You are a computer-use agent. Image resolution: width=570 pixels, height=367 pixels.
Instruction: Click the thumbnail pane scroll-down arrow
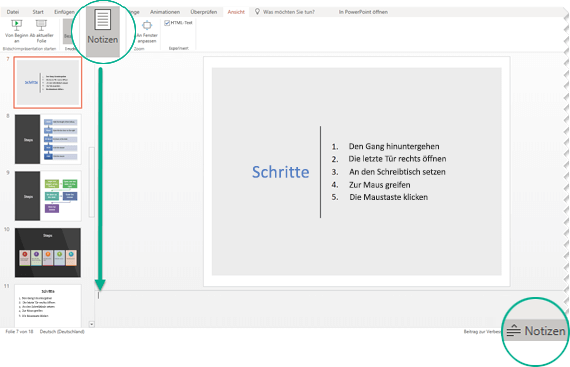[92, 324]
